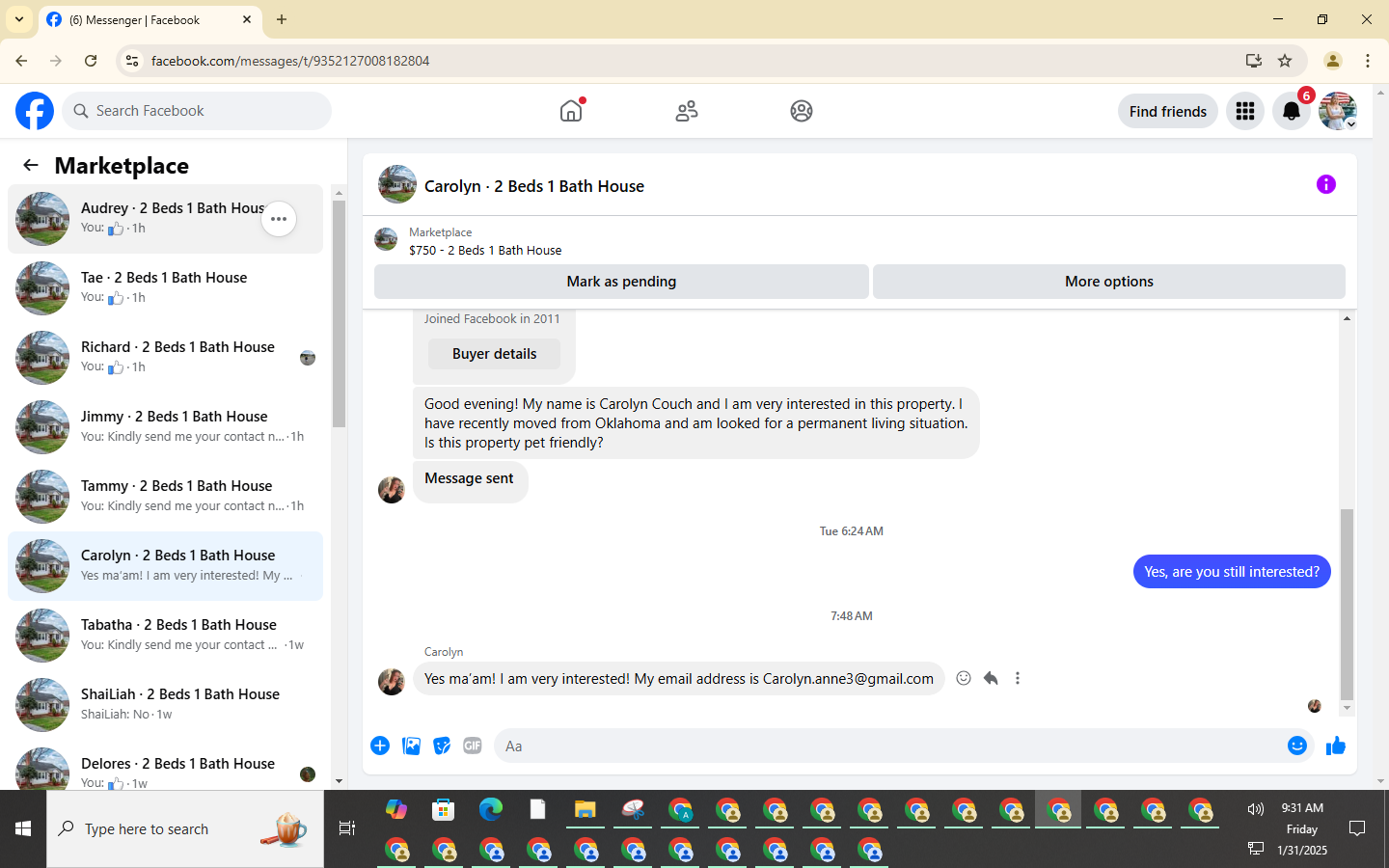Close the Messenger | Facebook tab

(x=247, y=19)
